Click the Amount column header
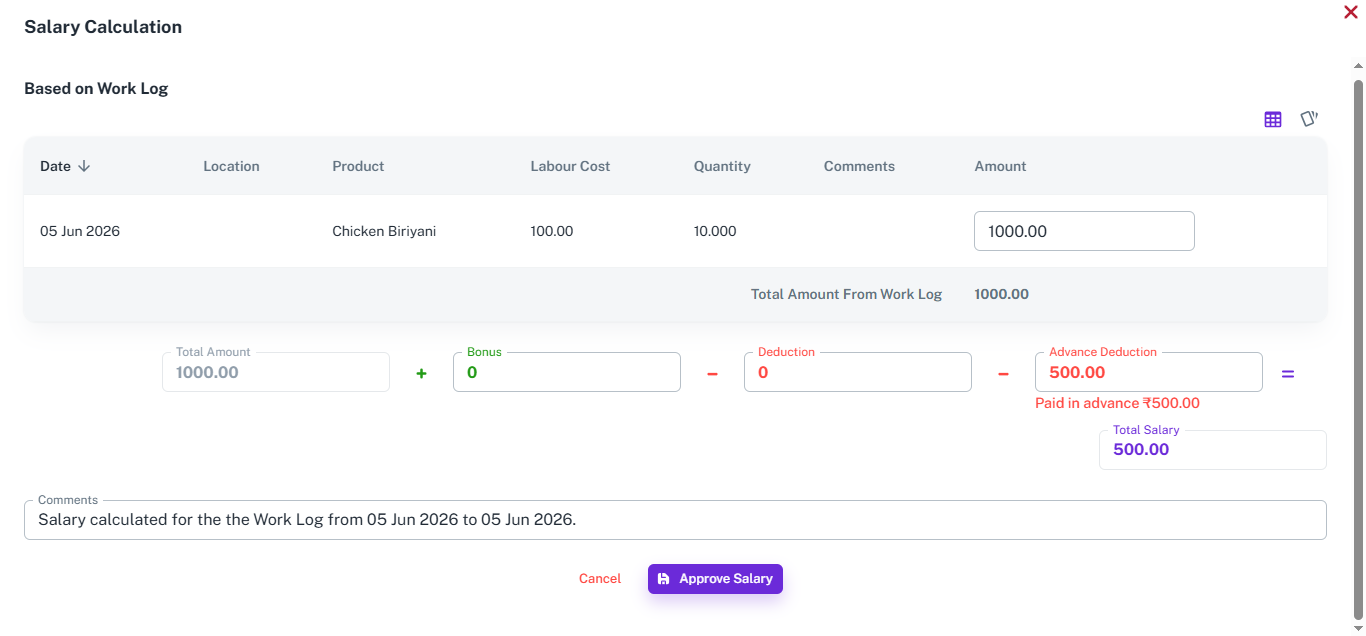Screen dimensions: 1366x636 [x=1000, y=166]
